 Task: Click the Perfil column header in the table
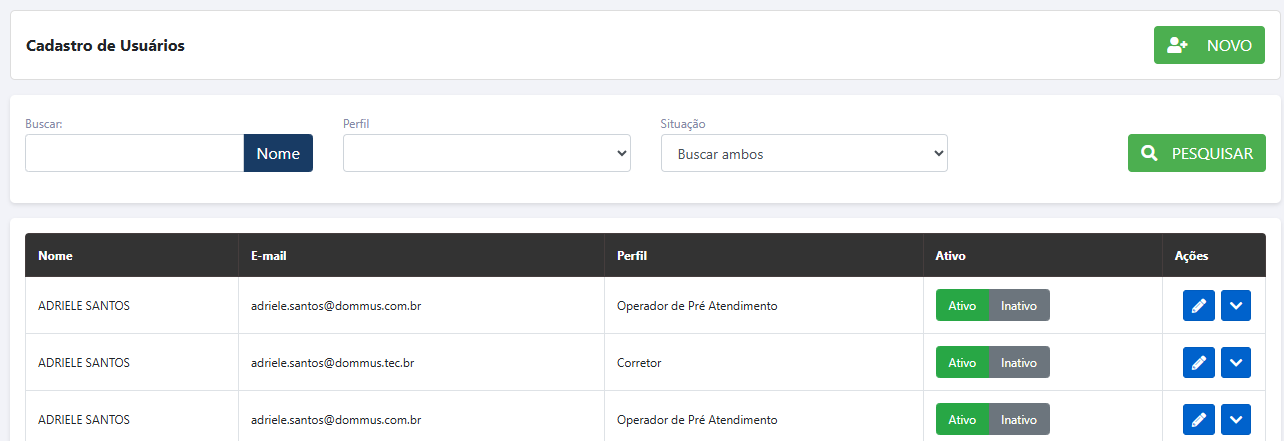(632, 256)
